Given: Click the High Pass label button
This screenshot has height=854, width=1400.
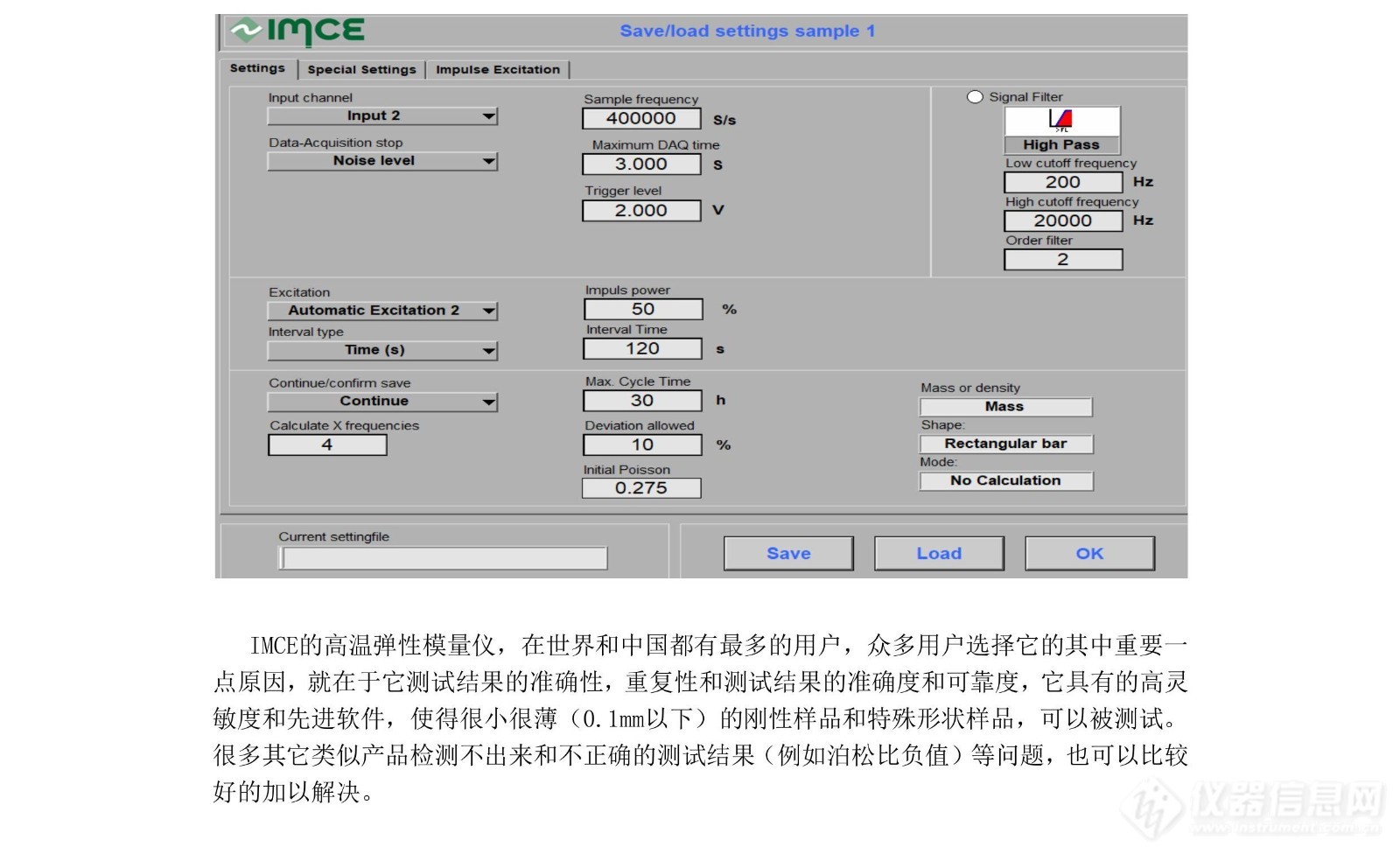Looking at the screenshot, I should [1061, 145].
